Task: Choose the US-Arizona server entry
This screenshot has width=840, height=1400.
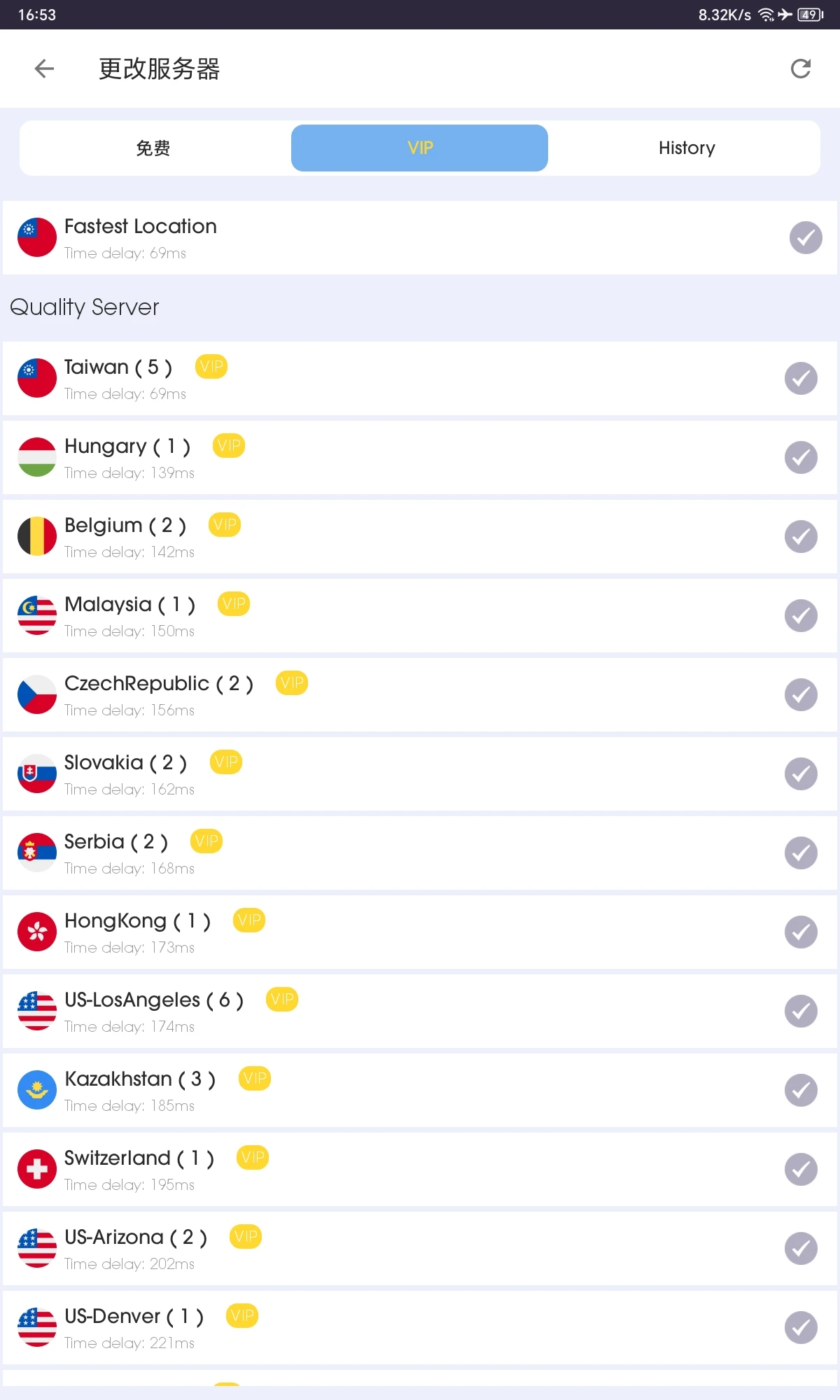Action: 420,1249
